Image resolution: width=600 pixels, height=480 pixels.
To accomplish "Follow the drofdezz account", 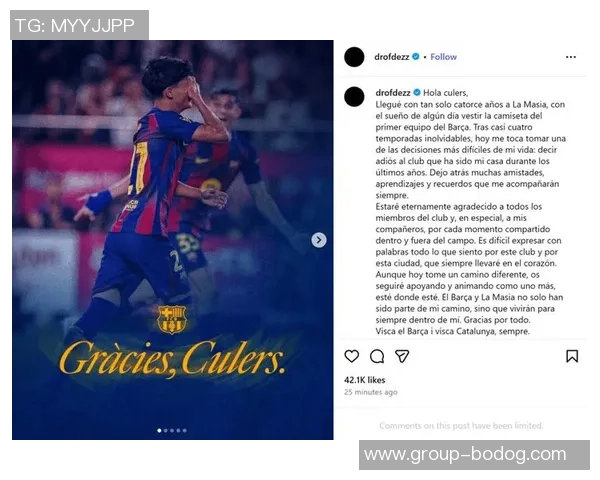I will click(x=443, y=57).
